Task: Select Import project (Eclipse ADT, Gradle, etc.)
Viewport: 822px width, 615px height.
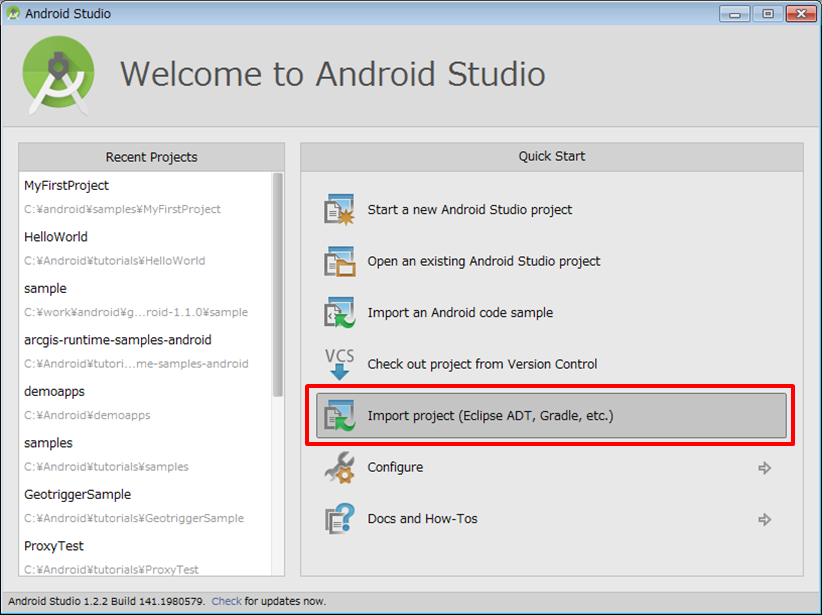Action: [551, 415]
